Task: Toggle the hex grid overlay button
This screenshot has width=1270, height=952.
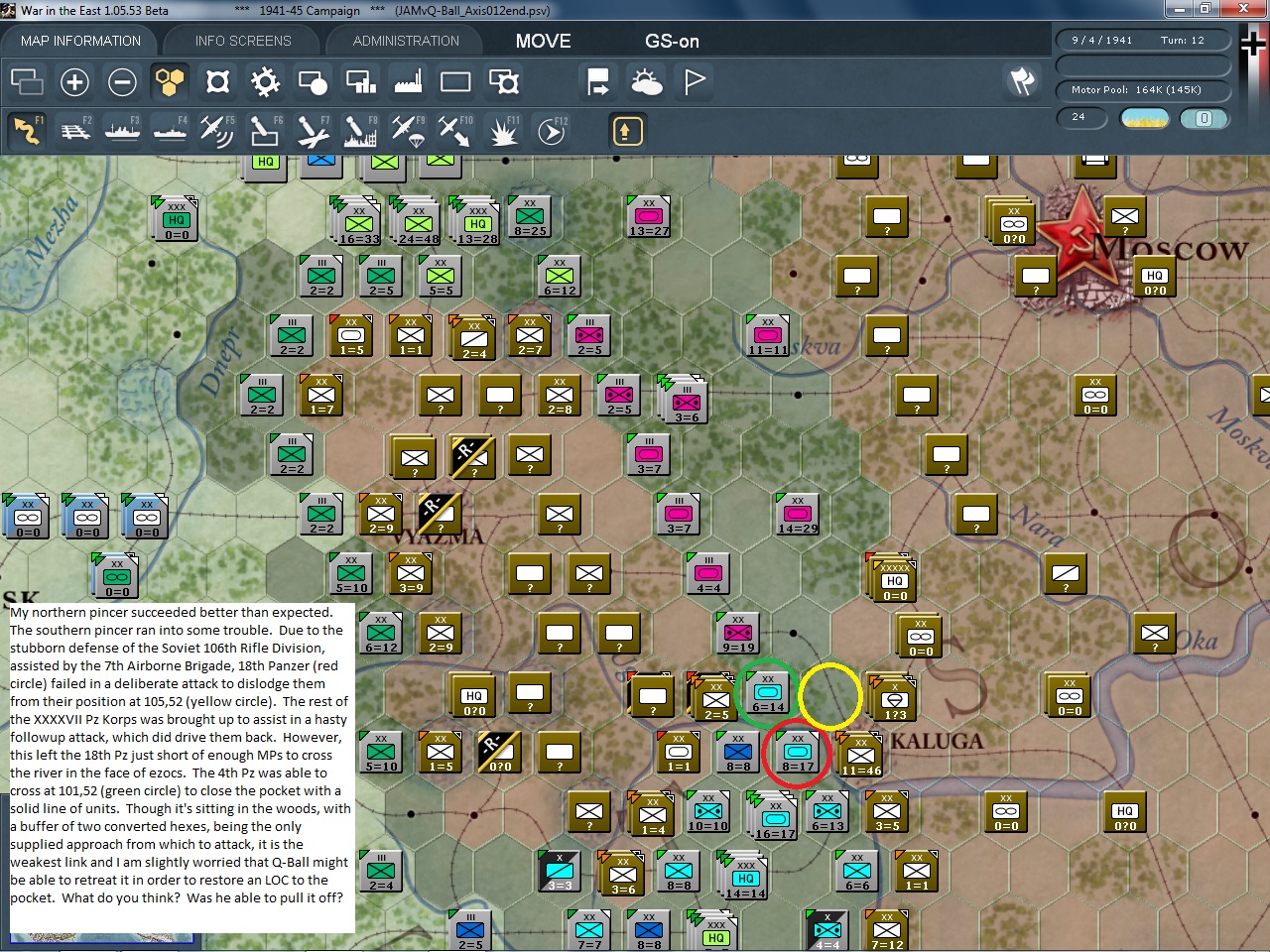Action: point(170,81)
